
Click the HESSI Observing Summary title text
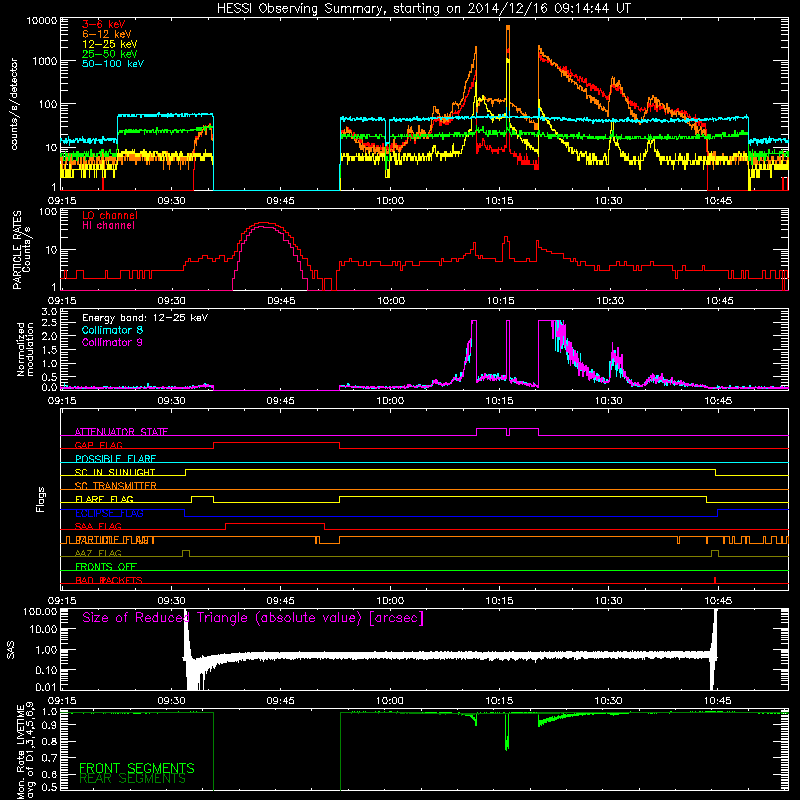click(x=423, y=9)
